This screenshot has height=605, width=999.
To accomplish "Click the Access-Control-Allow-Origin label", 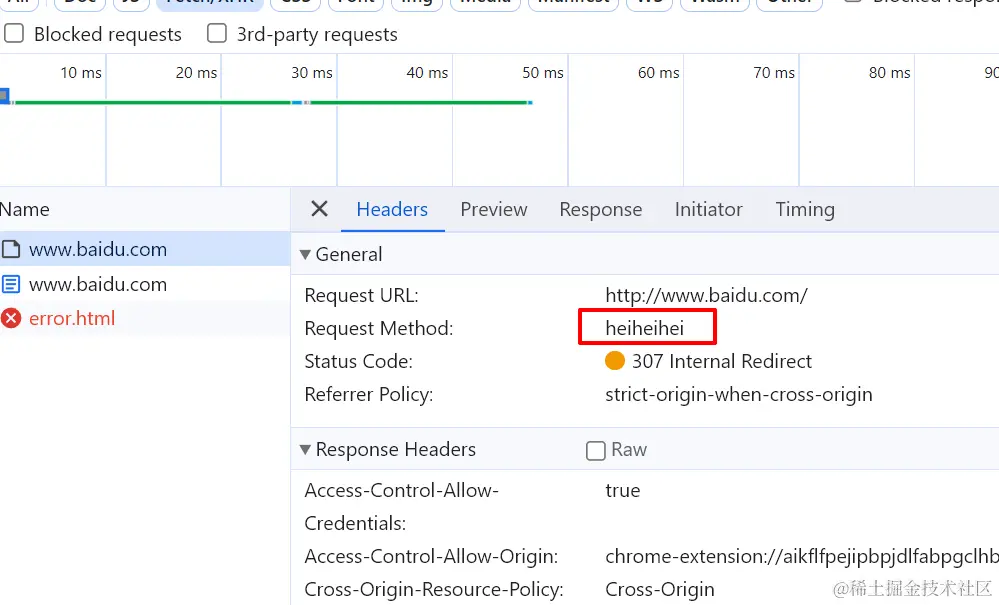I will [x=431, y=556].
